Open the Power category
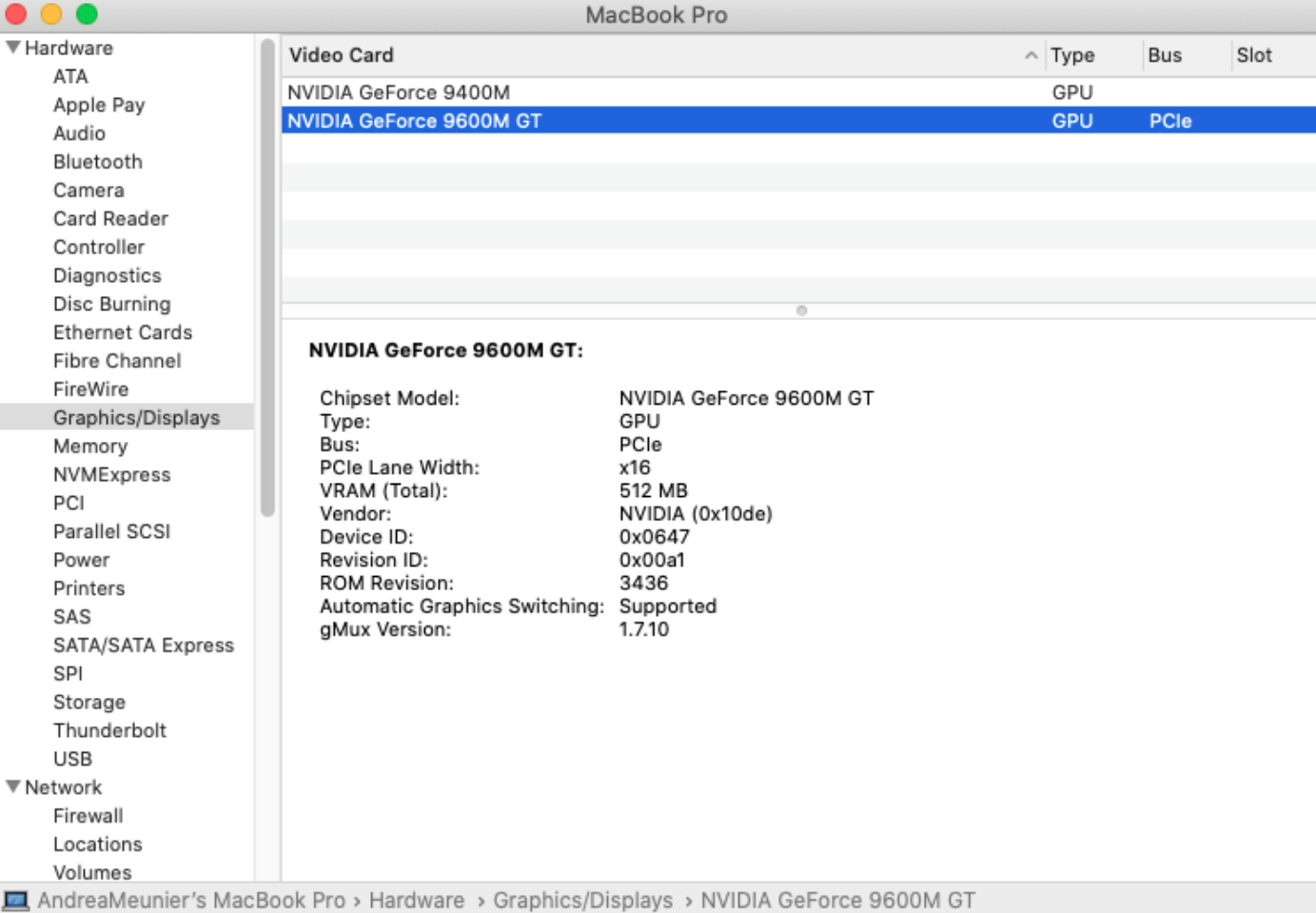 point(81,560)
